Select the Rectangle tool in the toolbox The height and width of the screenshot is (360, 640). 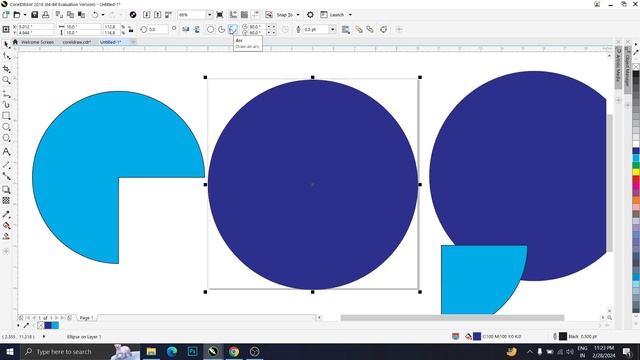click(x=6, y=116)
